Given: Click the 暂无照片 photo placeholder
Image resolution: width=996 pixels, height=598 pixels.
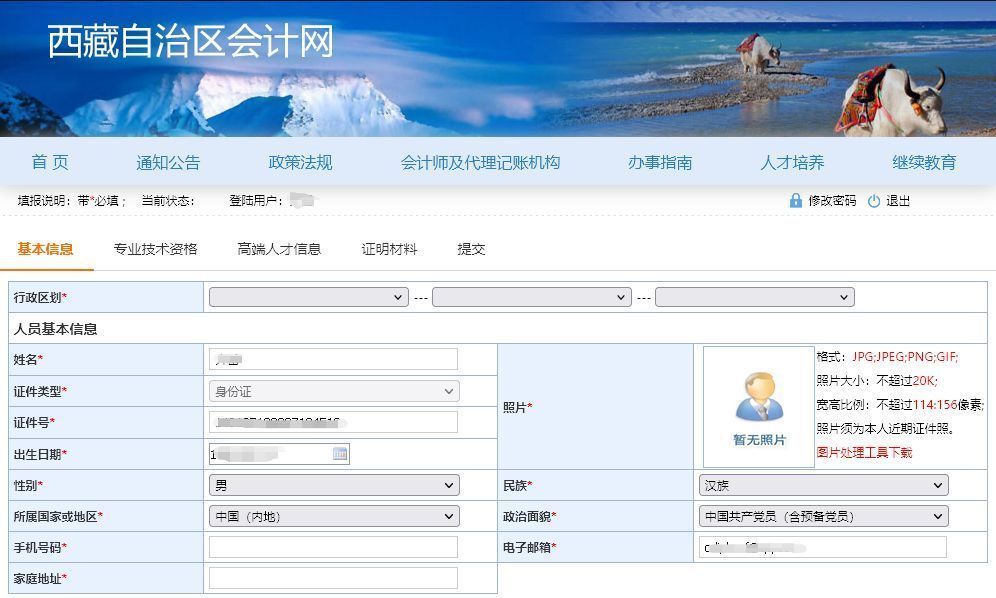Looking at the screenshot, I should (758, 406).
